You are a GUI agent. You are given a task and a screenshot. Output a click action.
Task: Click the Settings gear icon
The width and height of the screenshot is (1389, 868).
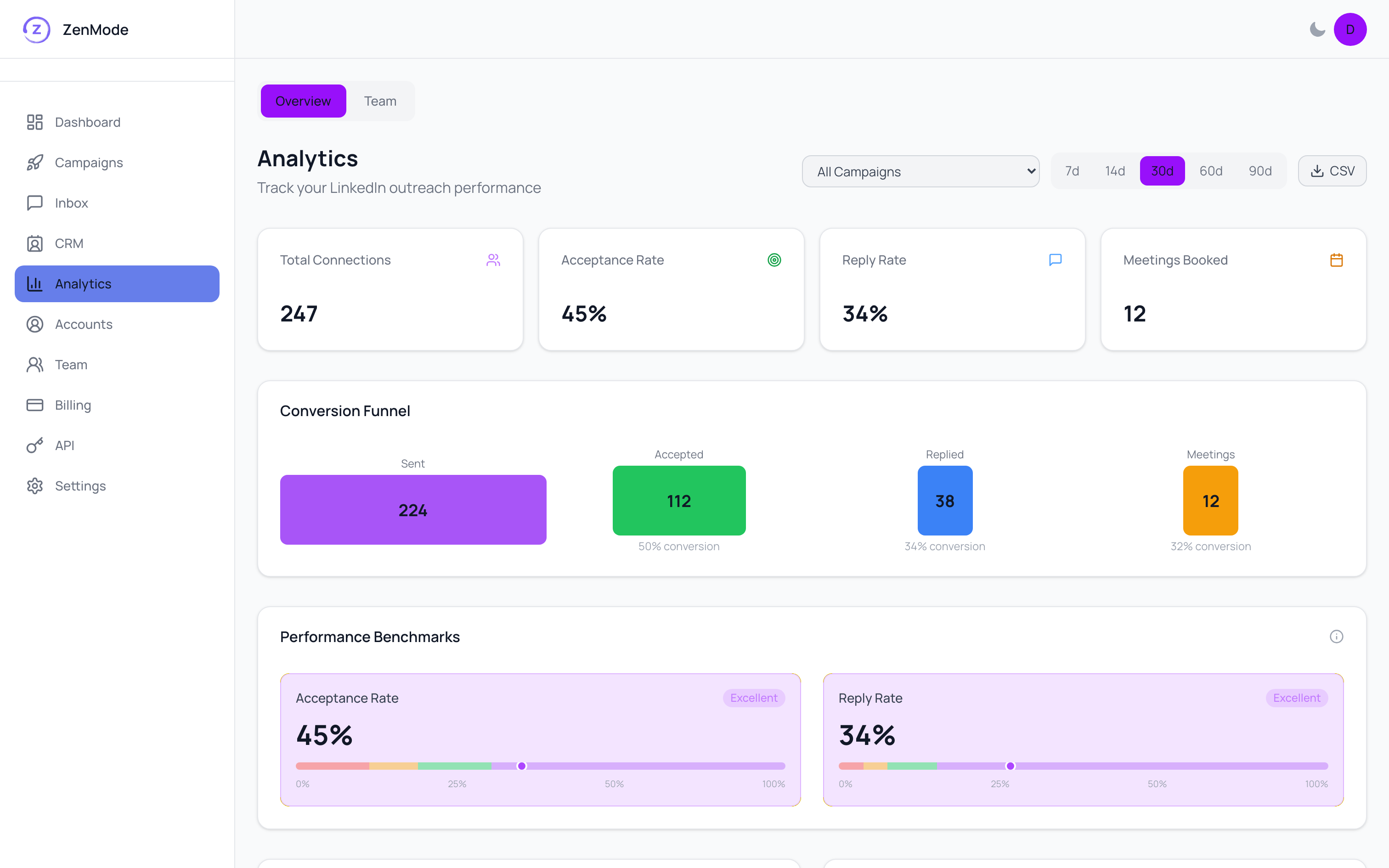coord(34,486)
